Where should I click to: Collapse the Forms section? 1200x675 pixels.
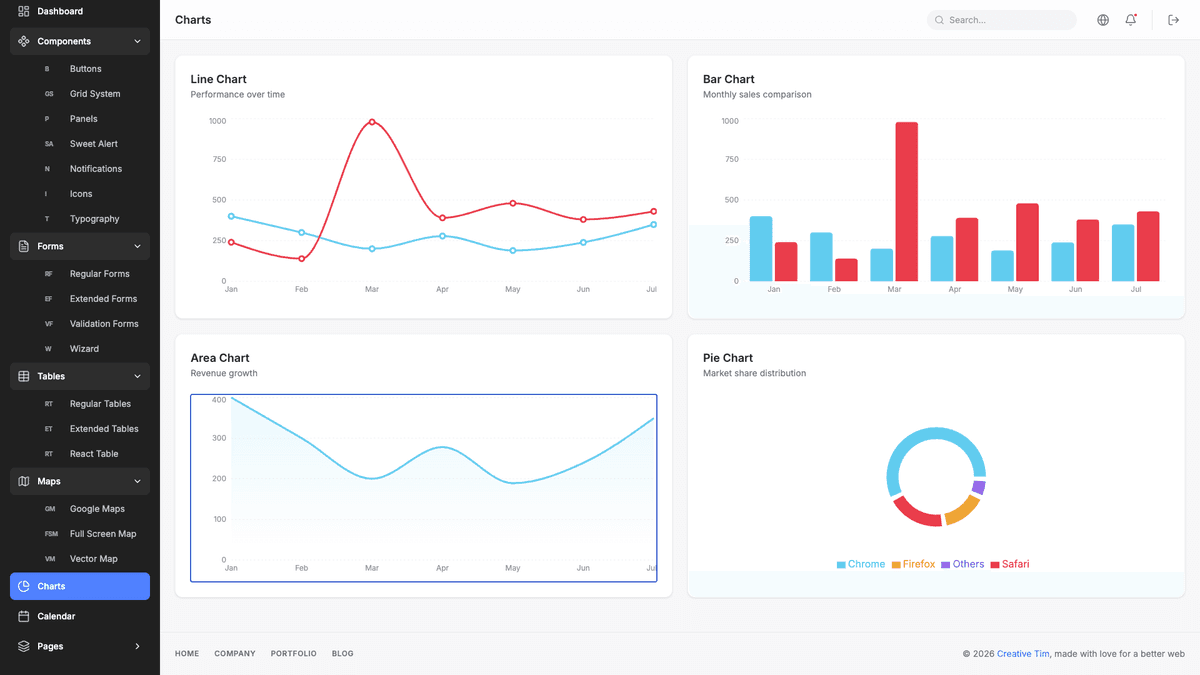coord(137,246)
